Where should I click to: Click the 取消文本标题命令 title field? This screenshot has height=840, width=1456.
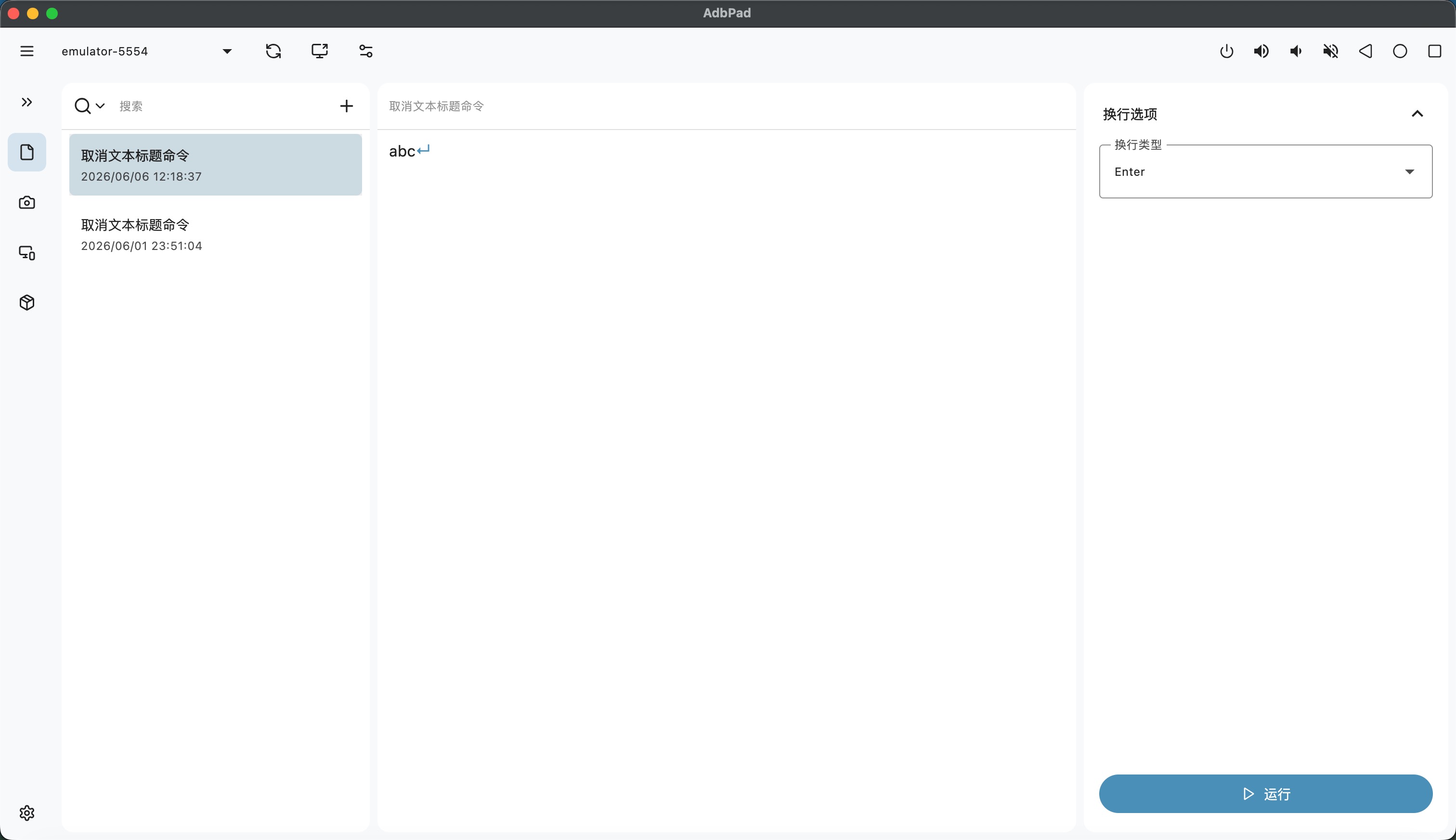coord(727,106)
